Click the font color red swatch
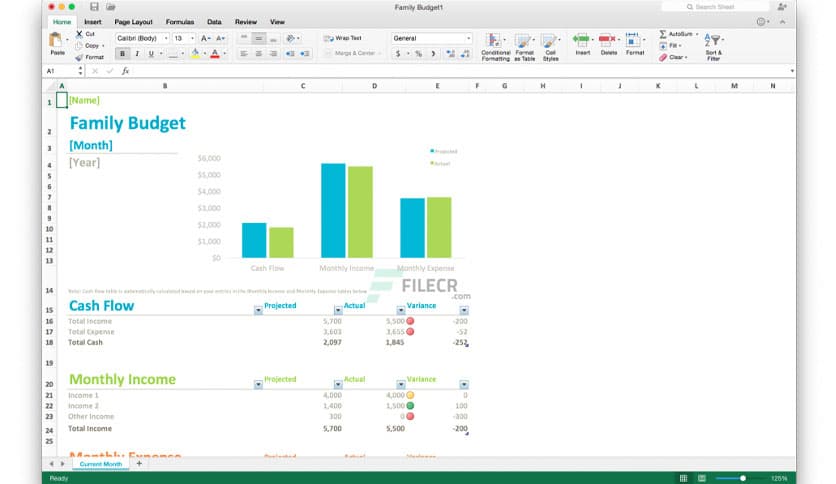836x484 pixels. [214, 54]
